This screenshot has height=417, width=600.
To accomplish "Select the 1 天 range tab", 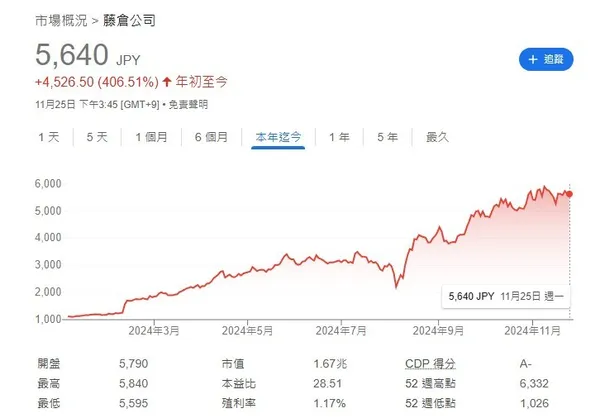I will [x=49, y=137].
